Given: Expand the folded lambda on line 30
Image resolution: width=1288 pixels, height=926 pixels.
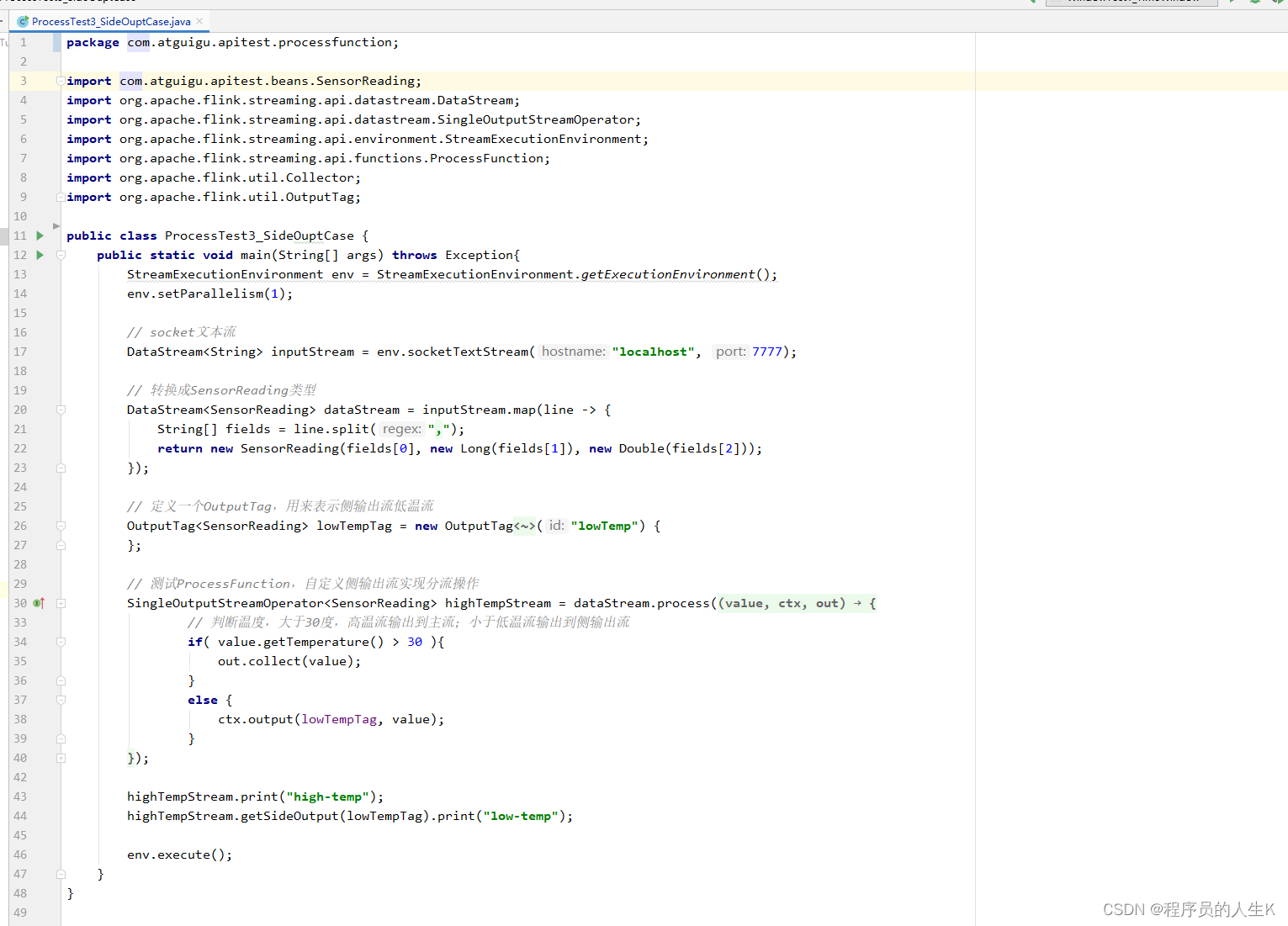Looking at the screenshot, I should (61, 603).
